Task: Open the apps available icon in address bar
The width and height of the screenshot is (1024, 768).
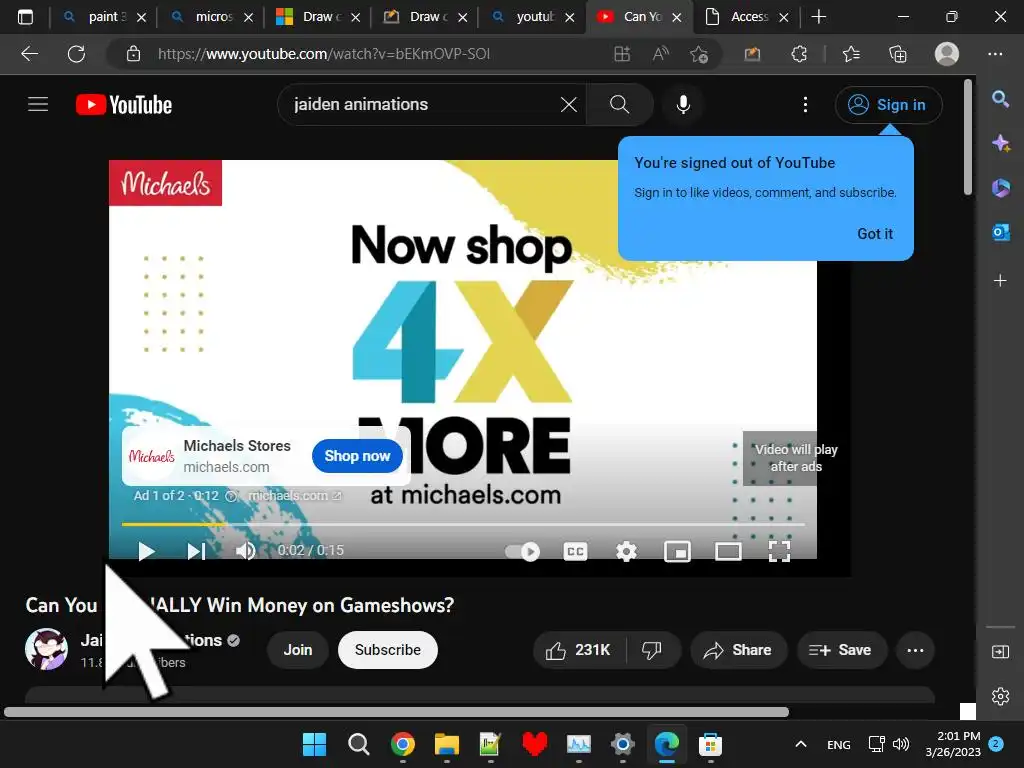Action: coord(622,54)
